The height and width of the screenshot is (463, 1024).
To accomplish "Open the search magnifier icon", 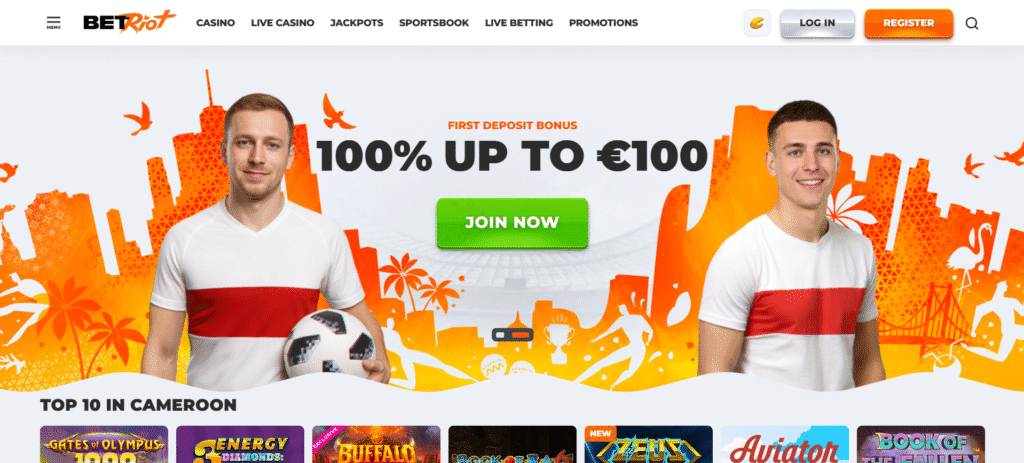I will (x=972, y=24).
